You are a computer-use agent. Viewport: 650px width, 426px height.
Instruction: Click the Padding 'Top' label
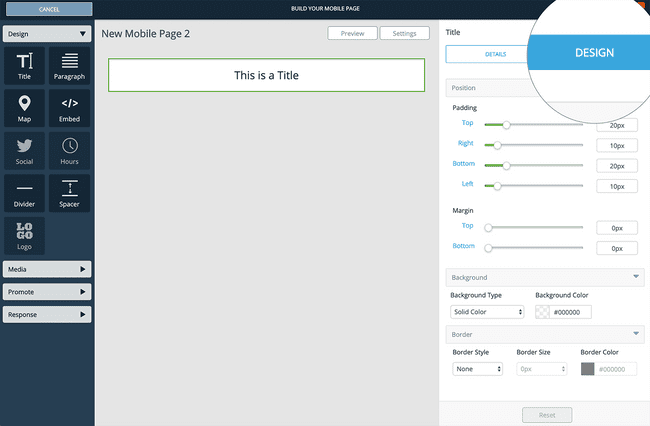pyautogui.click(x=467, y=122)
